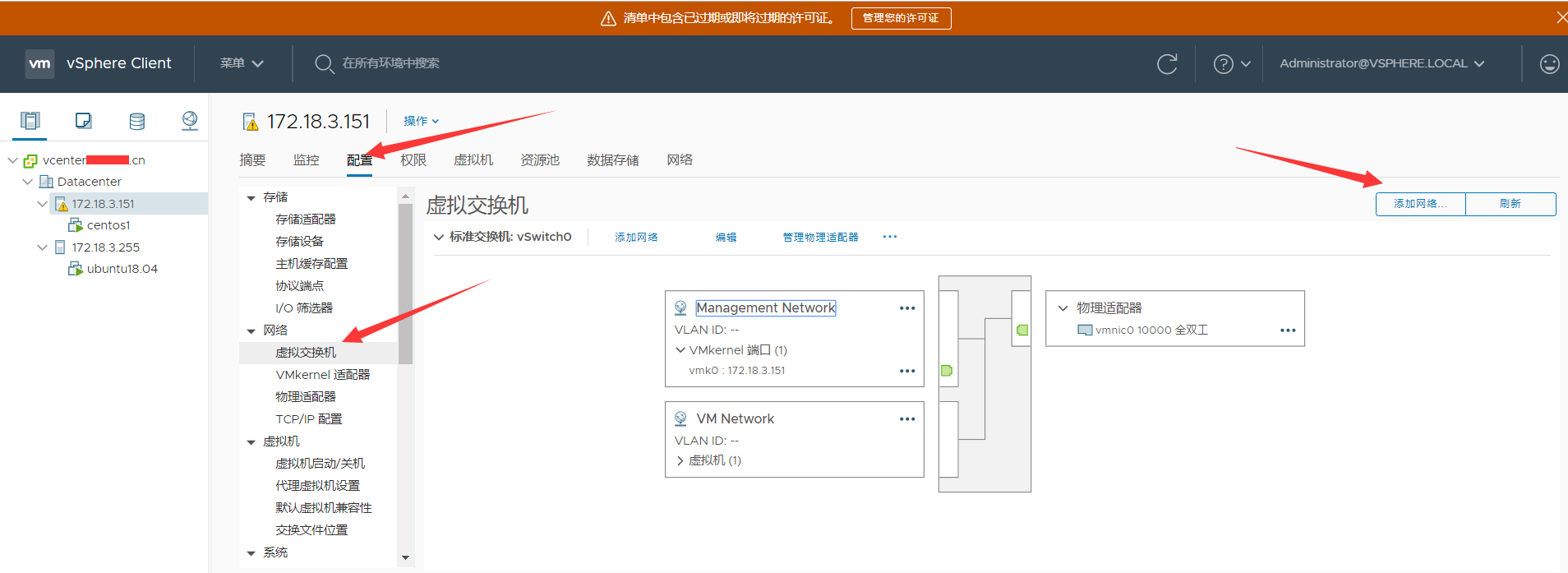The height and width of the screenshot is (573, 1568).
Task: Open Management Network ellipsis menu
Action: [x=907, y=308]
